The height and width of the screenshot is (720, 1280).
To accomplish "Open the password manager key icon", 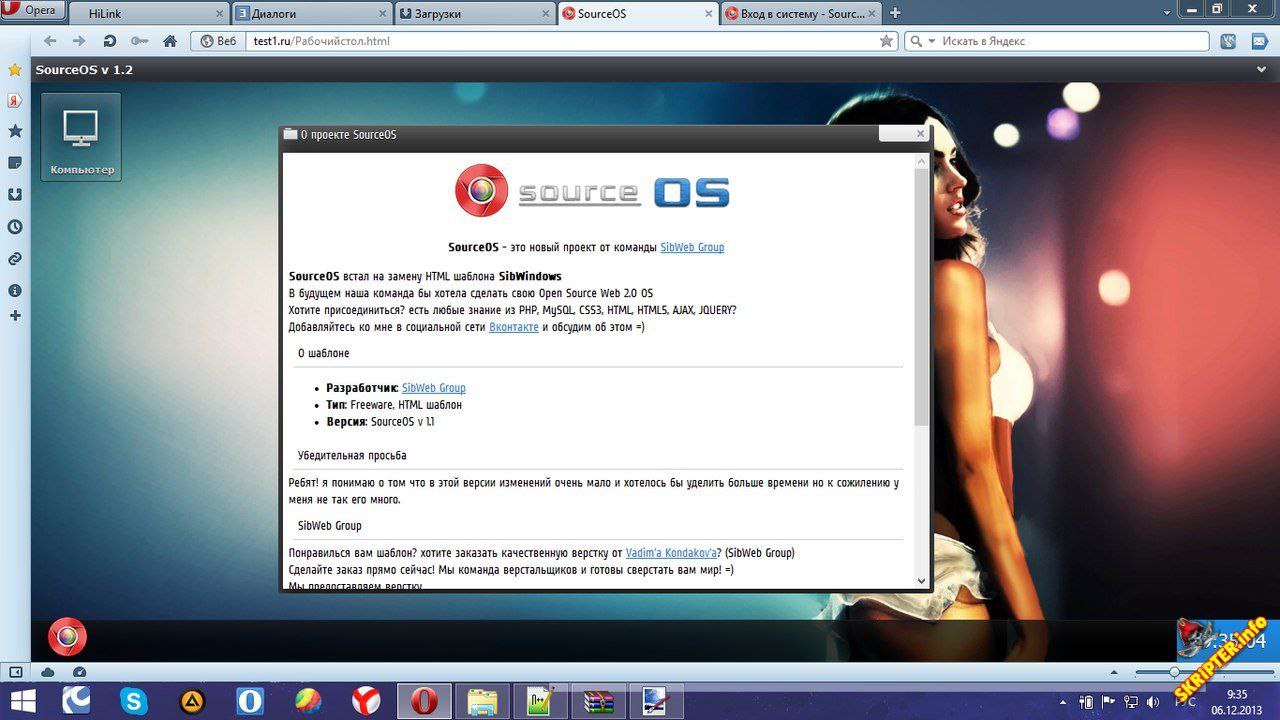I will point(139,41).
